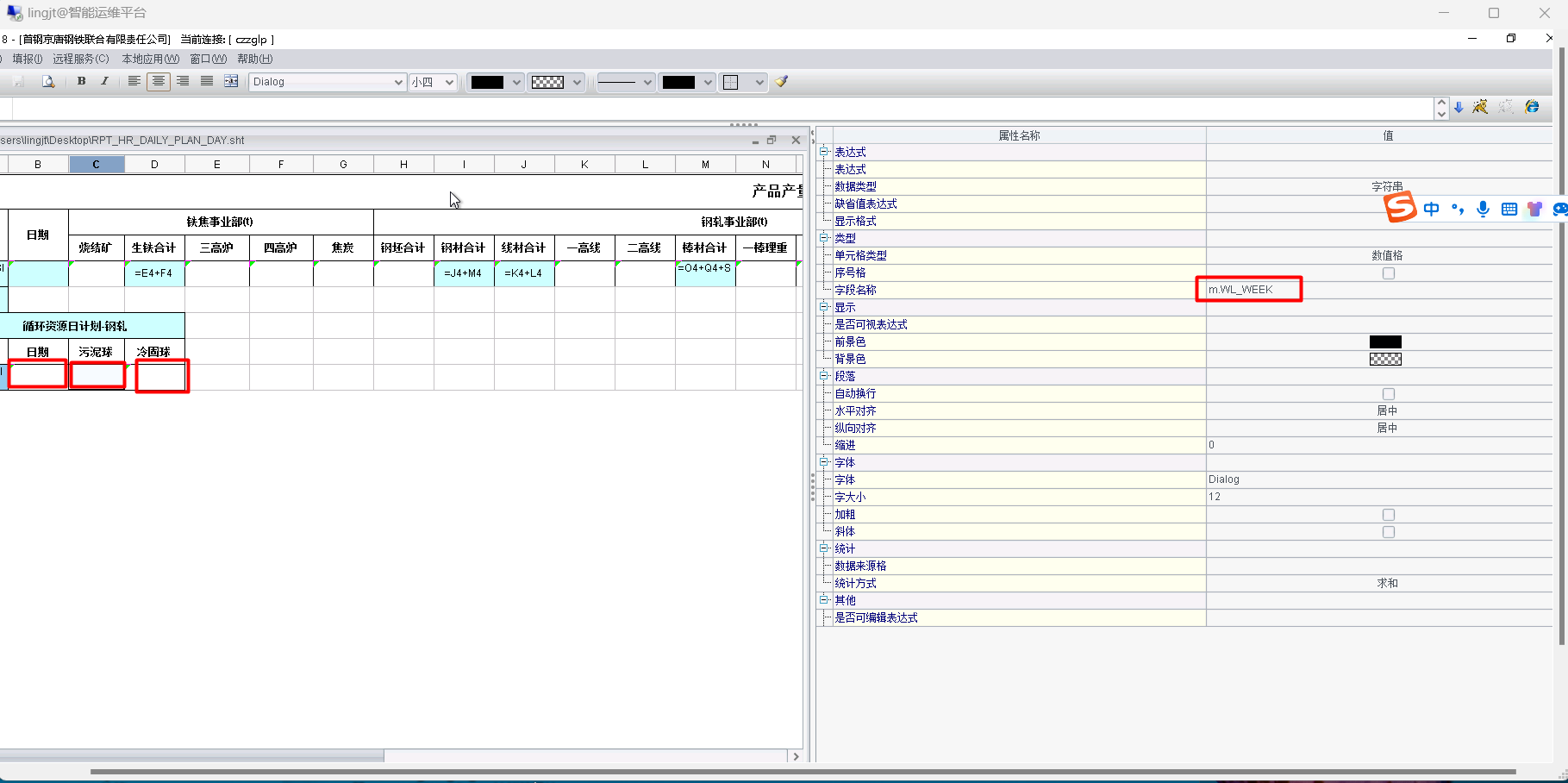Collapse the 段落 property group

pyautogui.click(x=824, y=376)
